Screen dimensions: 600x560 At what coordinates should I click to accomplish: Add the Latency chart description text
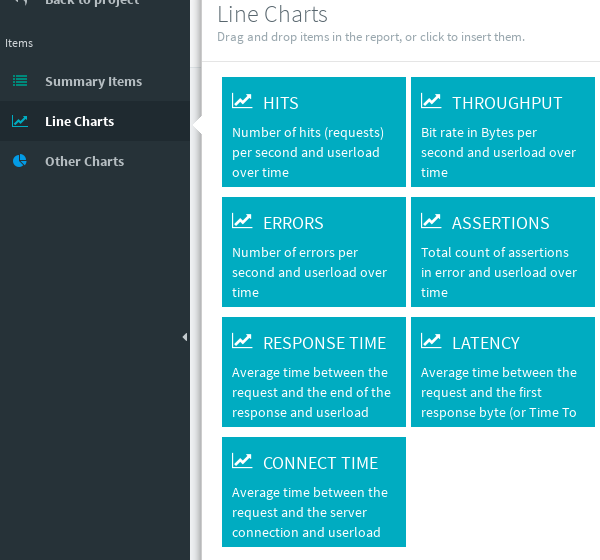pyautogui.click(x=498, y=392)
